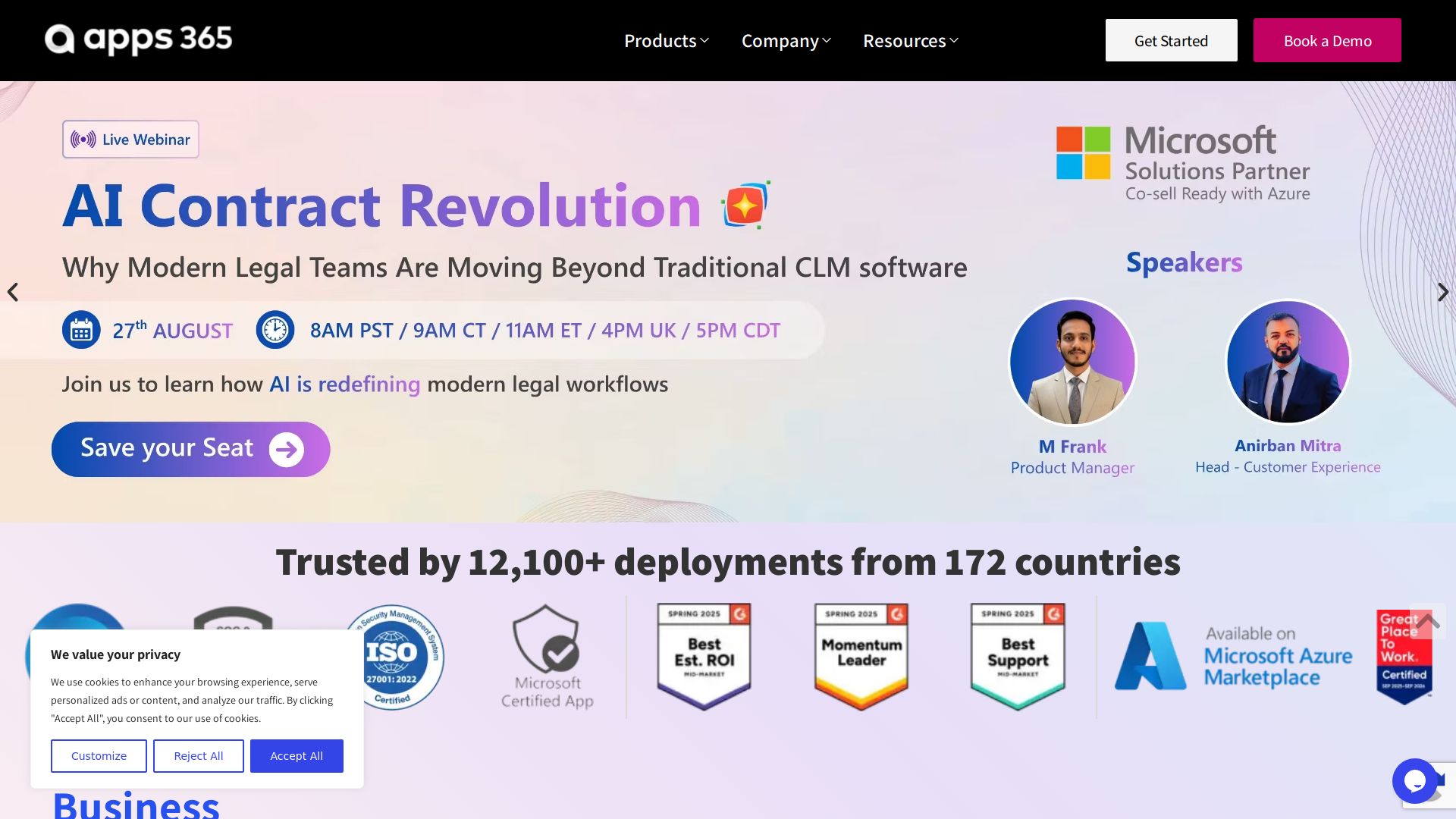Customize cookie preferences
This screenshot has height=819, width=1456.
[99, 756]
